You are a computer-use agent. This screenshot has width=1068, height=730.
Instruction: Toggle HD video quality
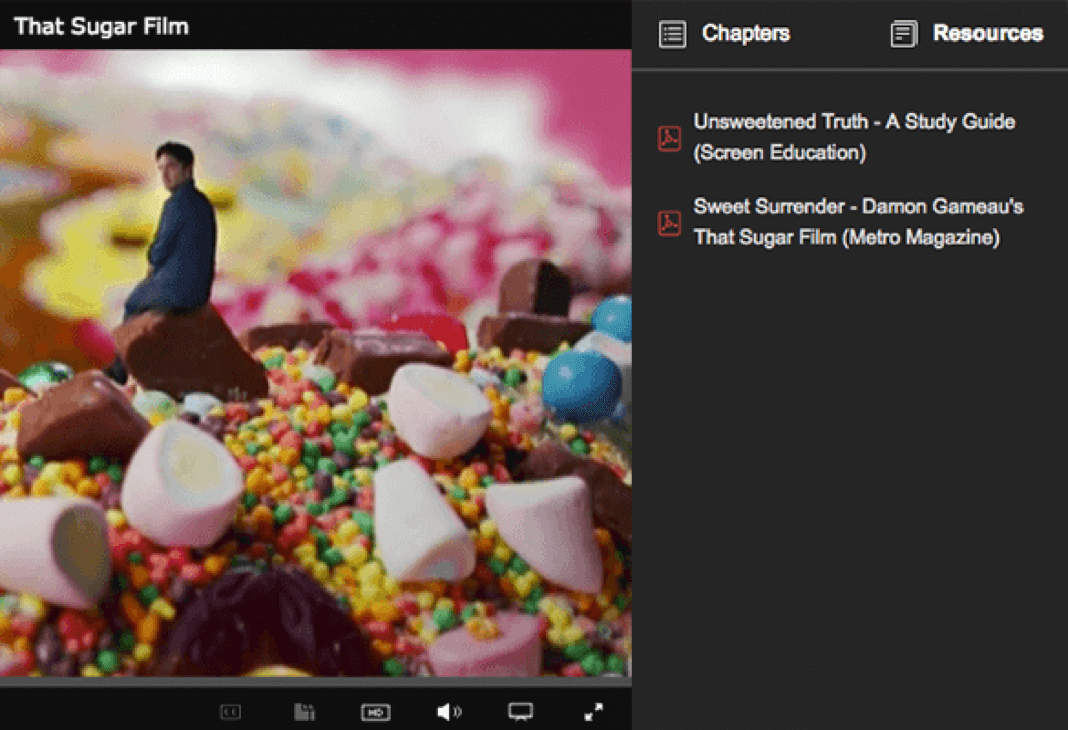375,712
